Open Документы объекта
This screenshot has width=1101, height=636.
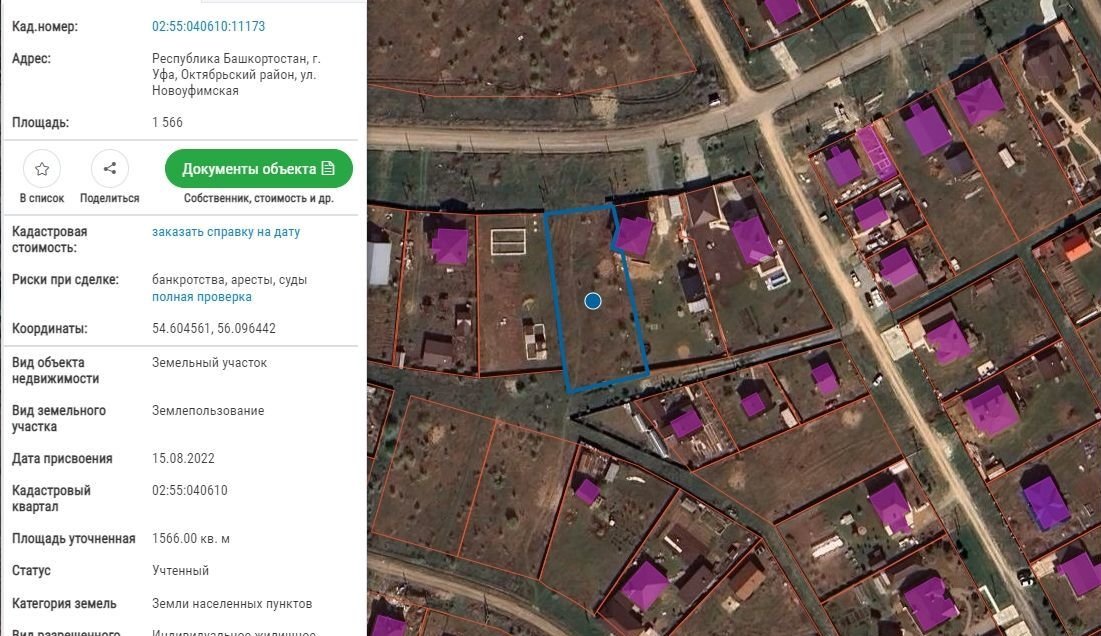coord(258,169)
